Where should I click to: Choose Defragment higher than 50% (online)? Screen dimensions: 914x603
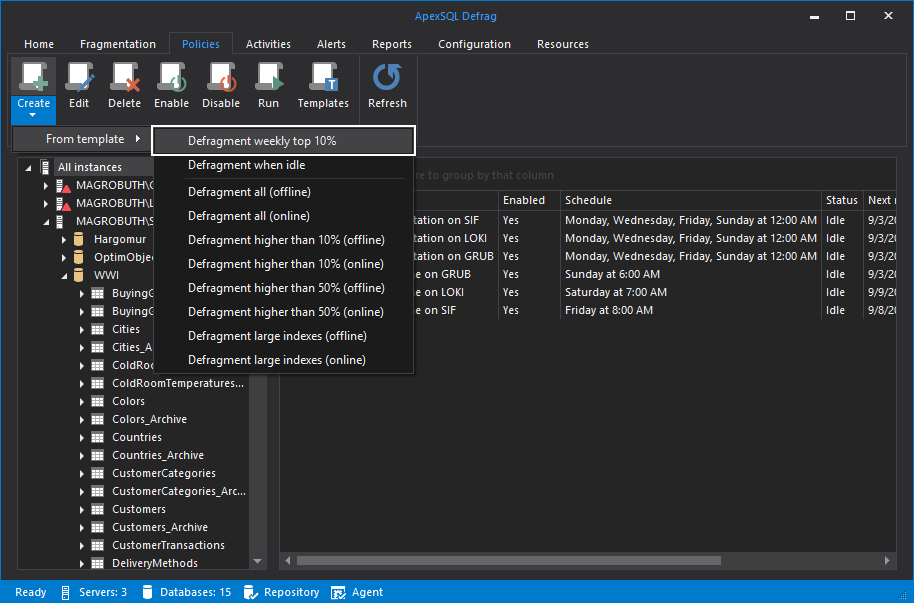283,312
